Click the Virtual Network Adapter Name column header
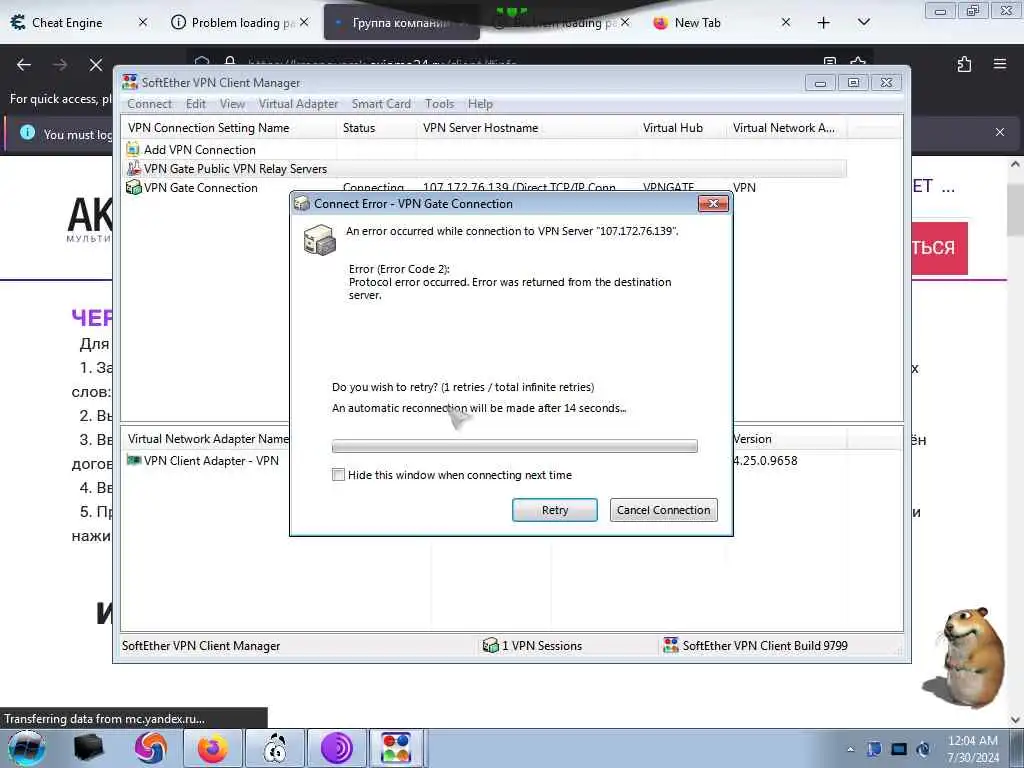Screen dimensions: 1024x768 point(208,439)
